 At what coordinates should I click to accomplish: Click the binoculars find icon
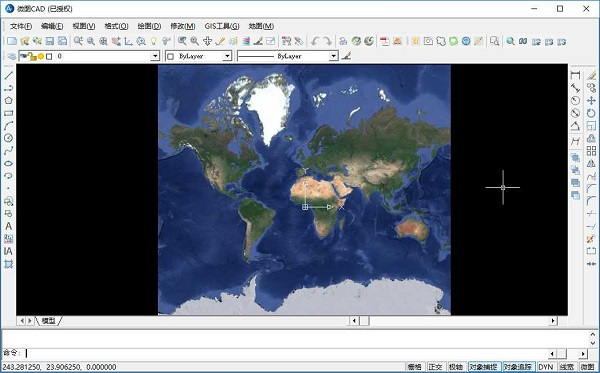(523, 41)
